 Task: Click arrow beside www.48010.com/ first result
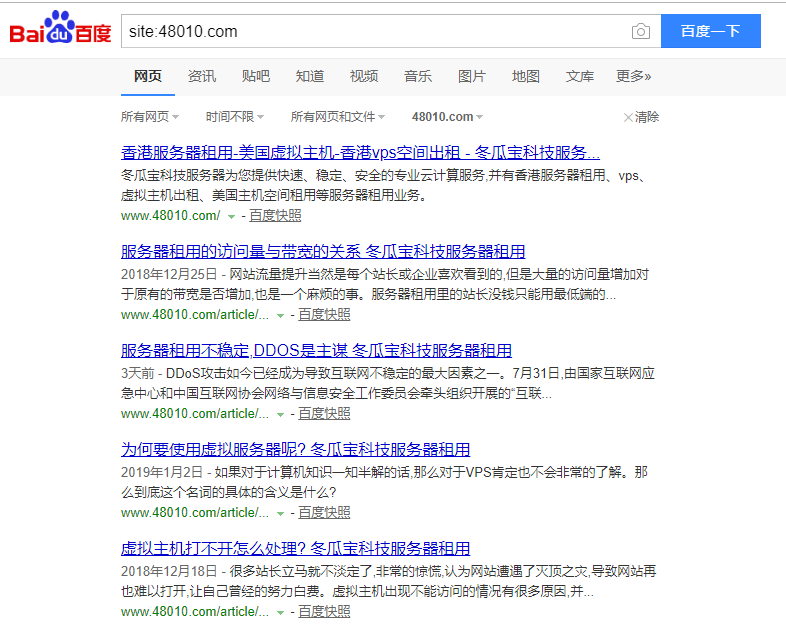coord(231,216)
